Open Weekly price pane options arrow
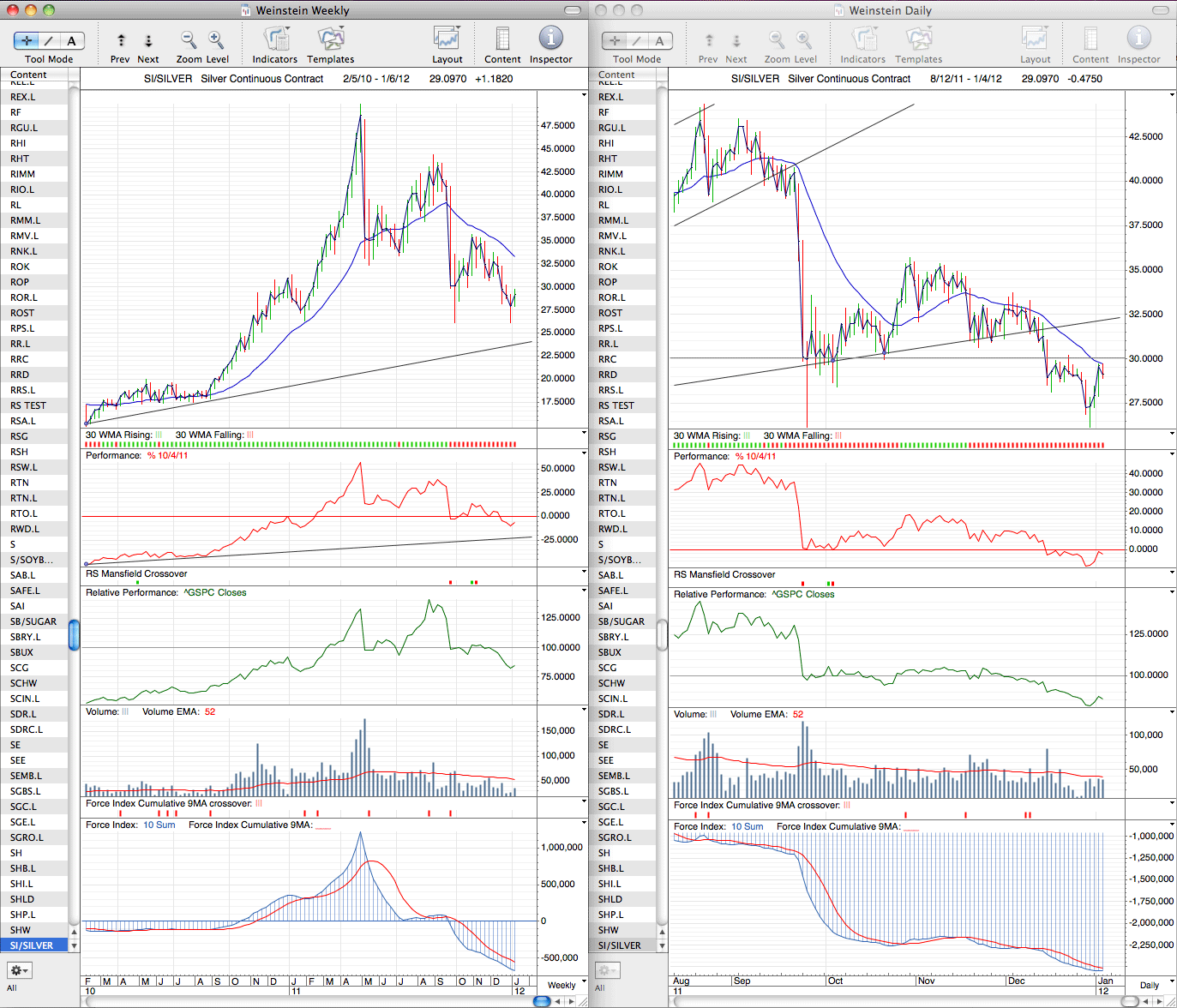Image resolution: width=1177 pixels, height=1008 pixels. (584, 93)
